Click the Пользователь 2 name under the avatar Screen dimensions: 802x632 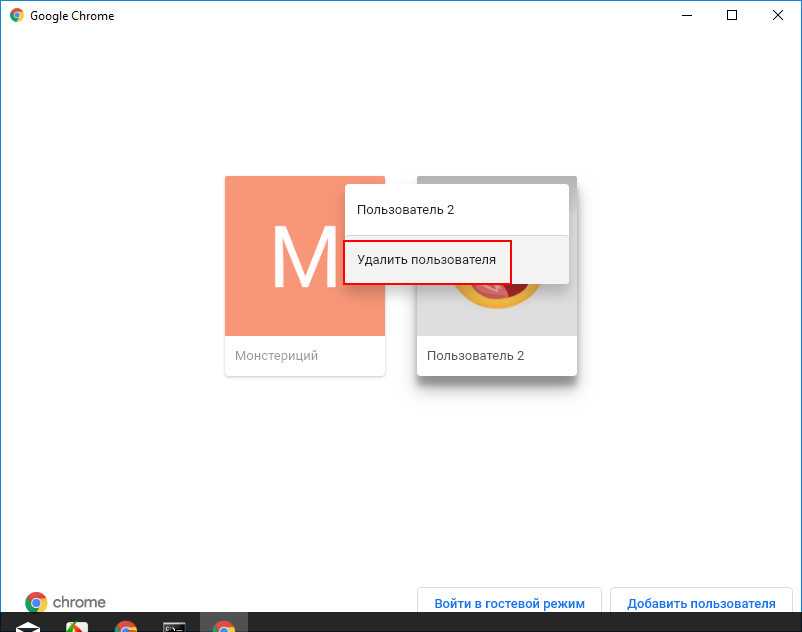pyautogui.click(x=475, y=356)
